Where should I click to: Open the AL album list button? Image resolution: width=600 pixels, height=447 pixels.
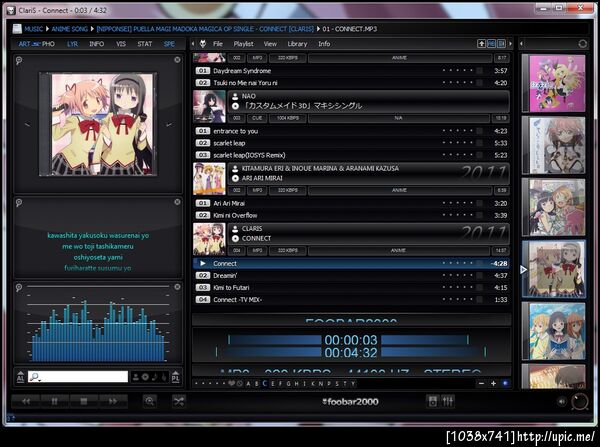tap(20, 377)
